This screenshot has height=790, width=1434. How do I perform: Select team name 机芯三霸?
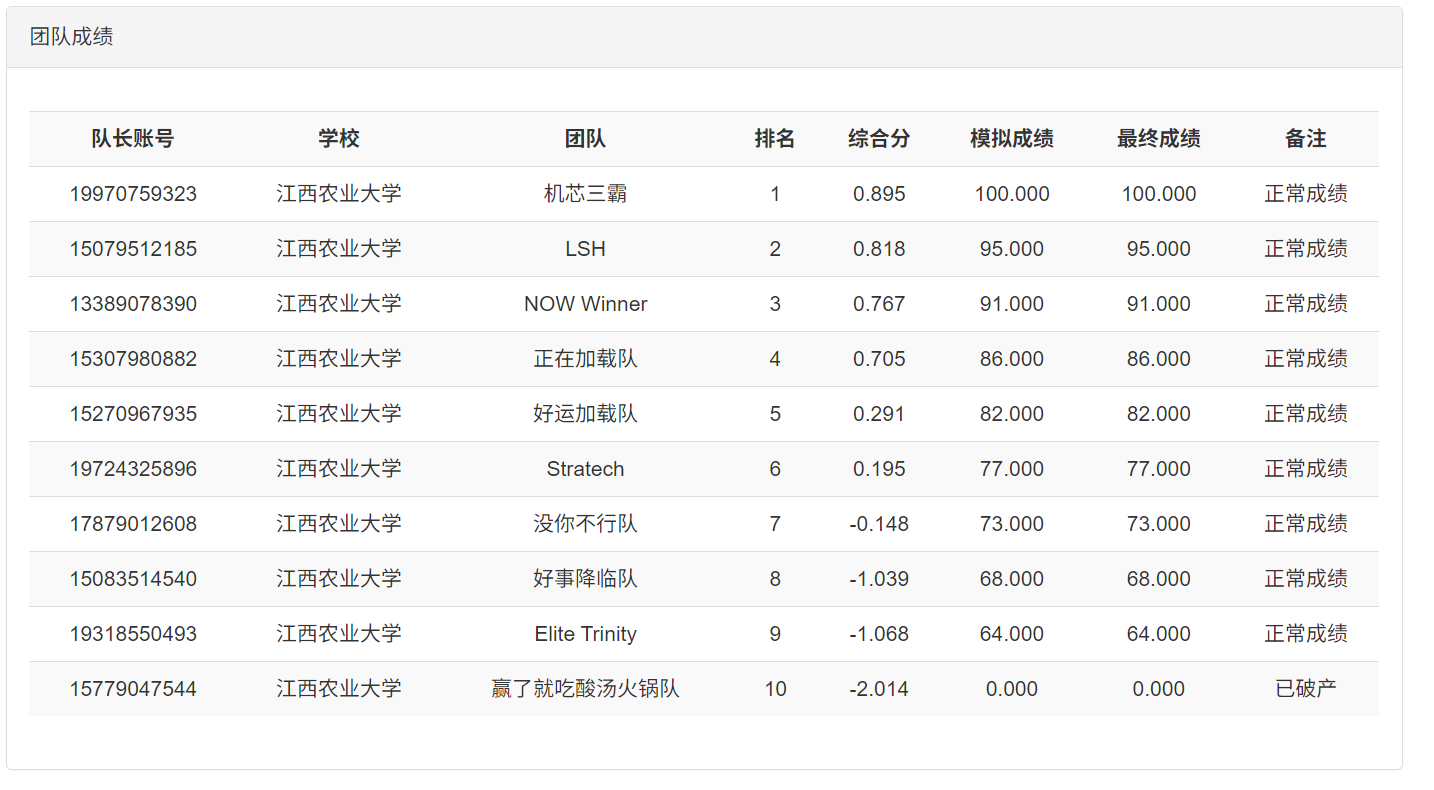[585, 194]
